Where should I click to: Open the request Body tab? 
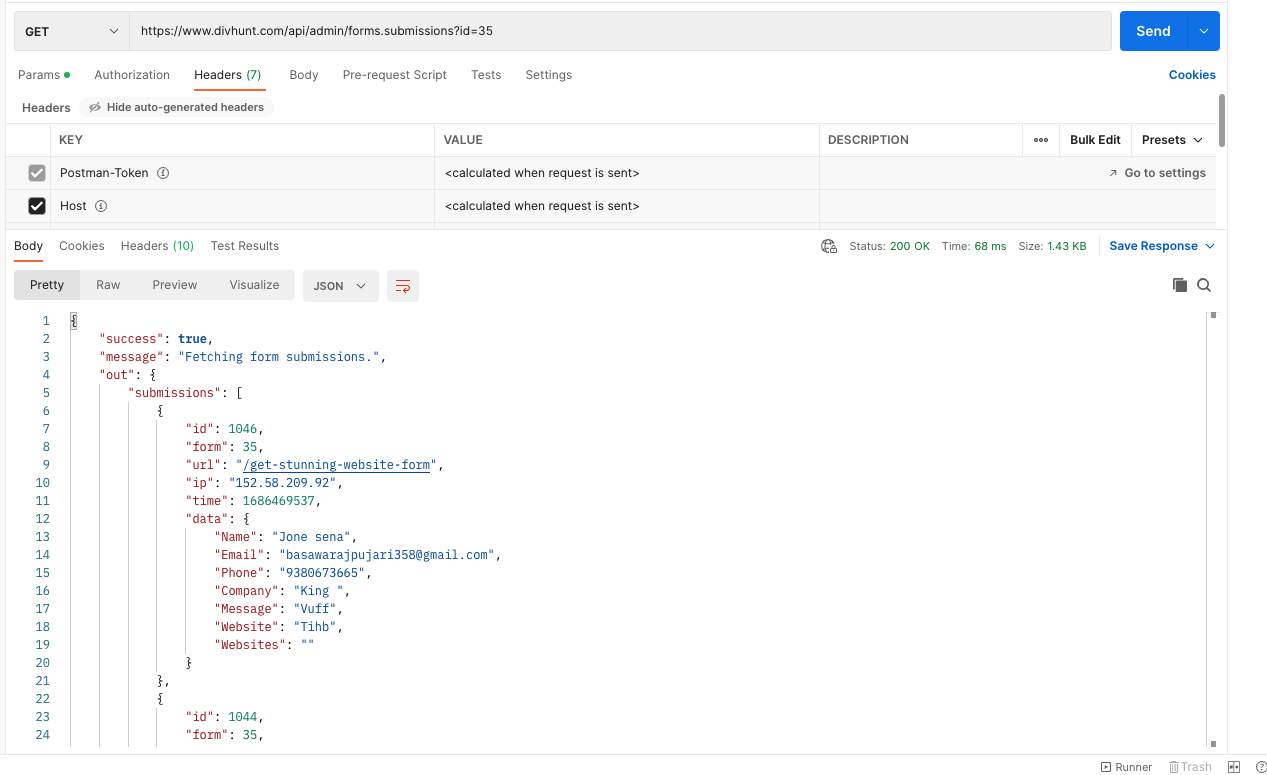[x=304, y=75]
